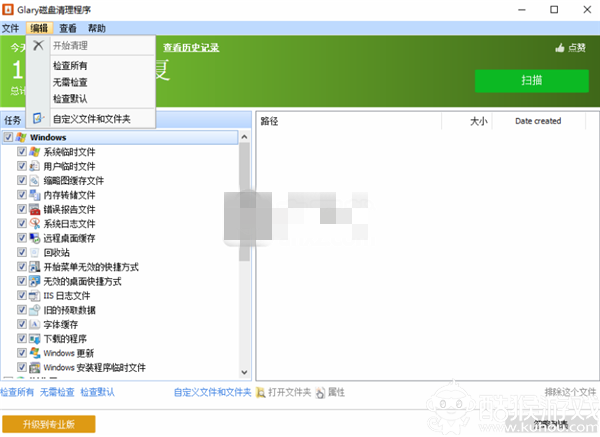
Task: Click the 系统日志文件 icon
Action: click(34, 223)
